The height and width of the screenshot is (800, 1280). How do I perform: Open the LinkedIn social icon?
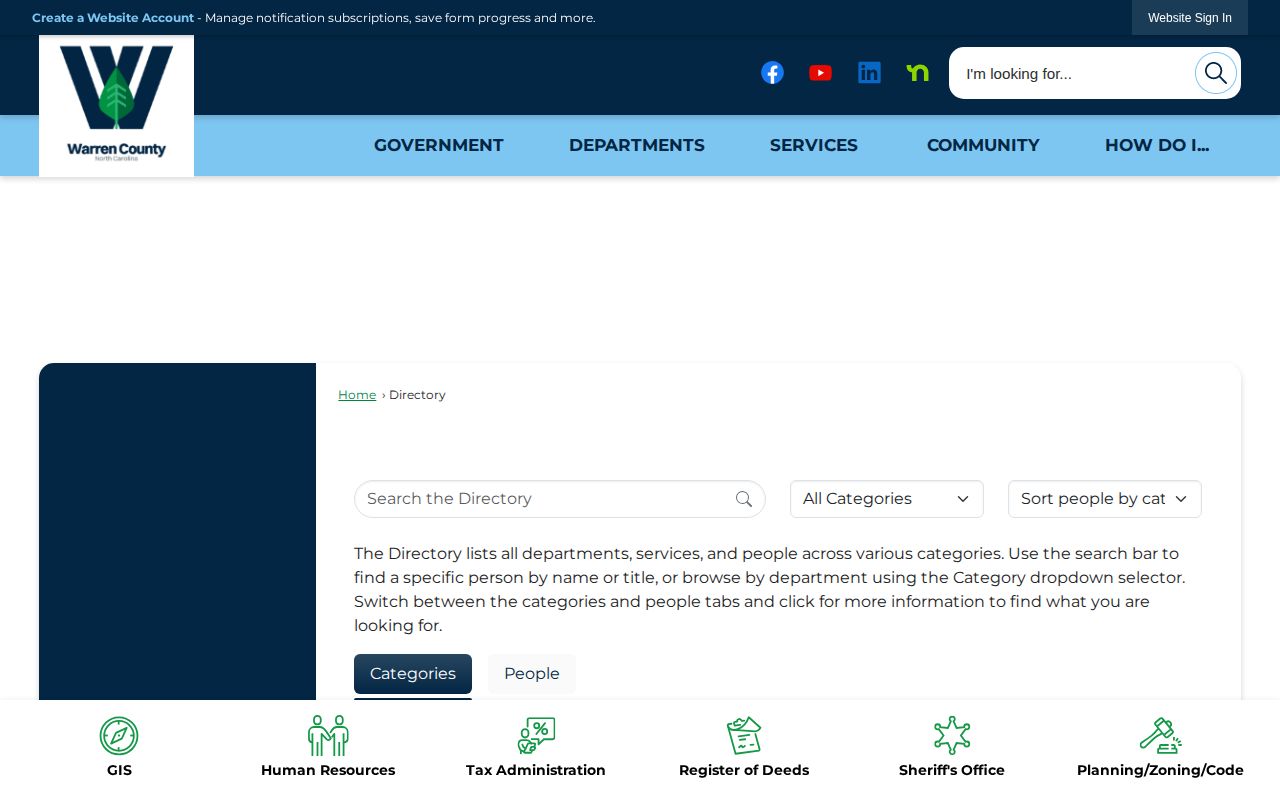click(869, 73)
